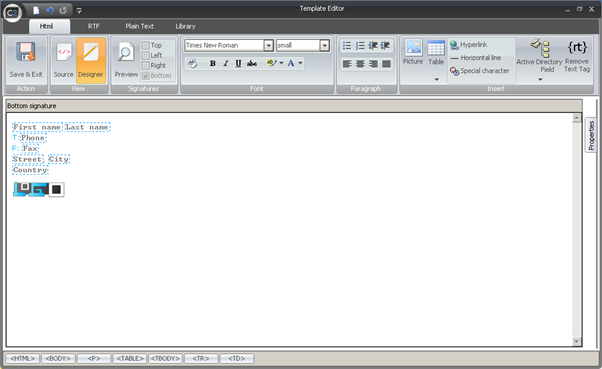
Task: Select the <TABLE> tag in path bar
Action: [130, 359]
